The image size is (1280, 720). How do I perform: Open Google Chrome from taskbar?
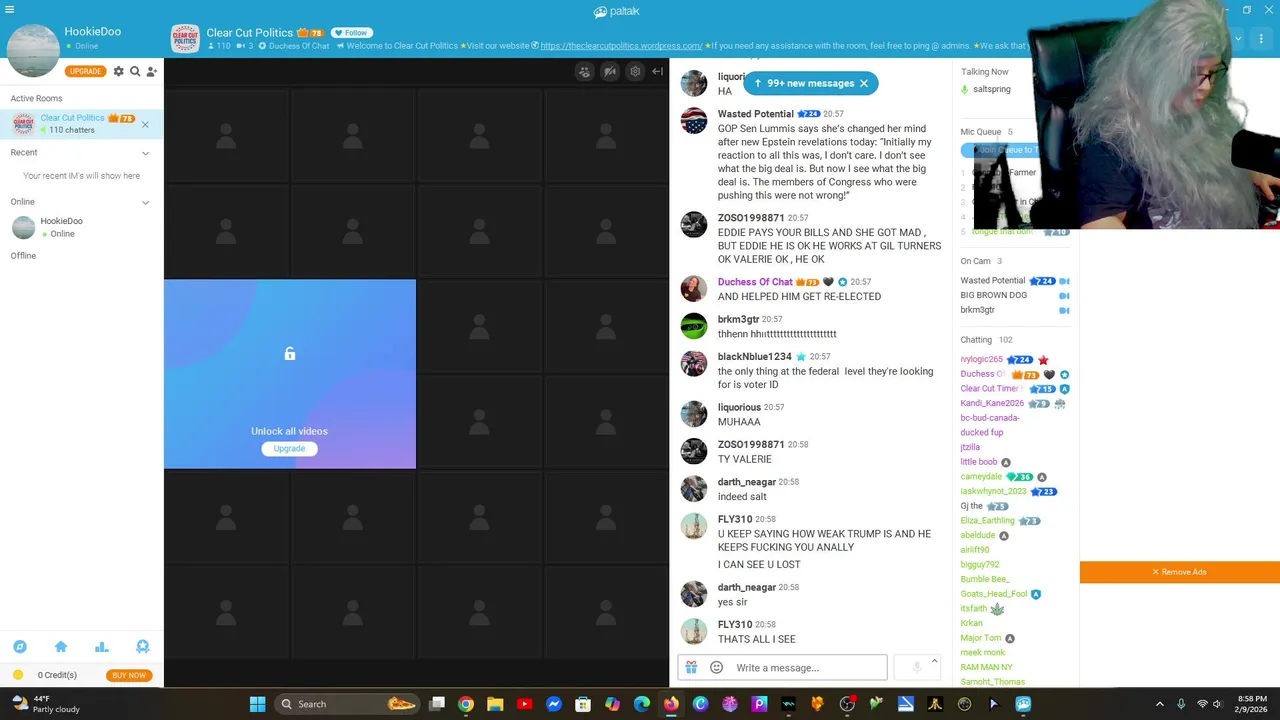[x=466, y=704]
